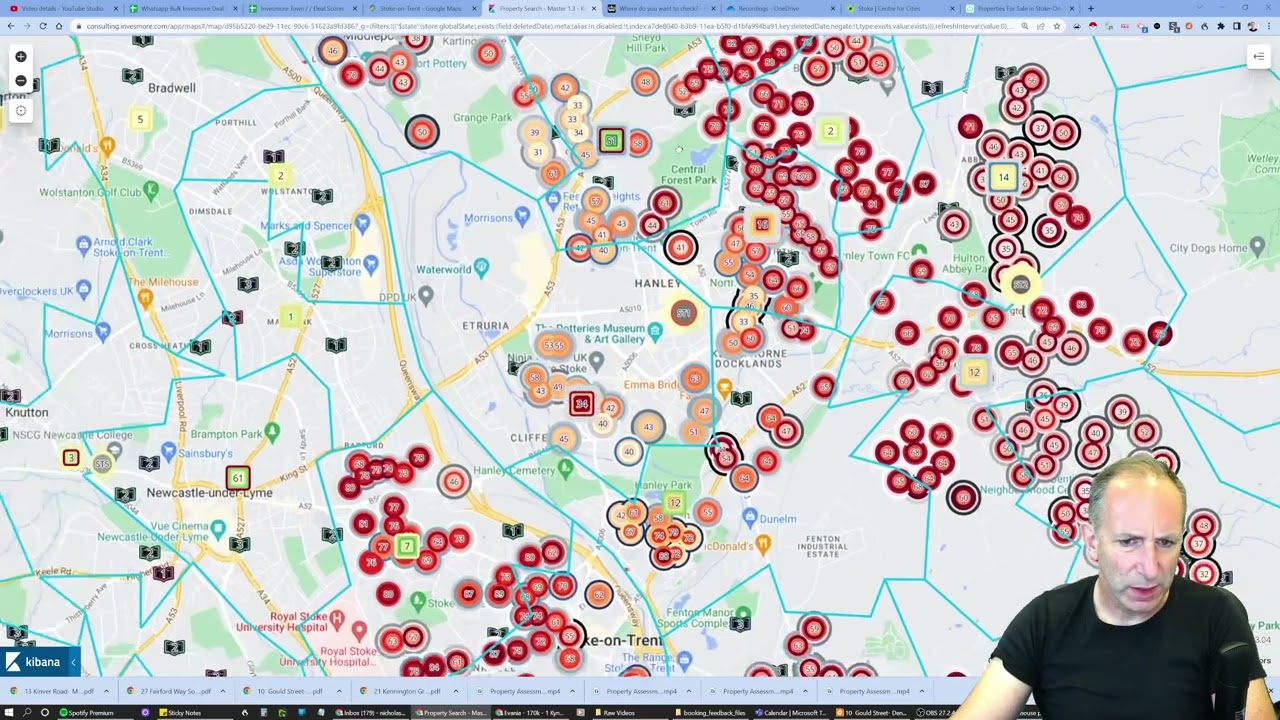Click the Morrisons shopping pin near Etruria
Image resolution: width=1280 pixels, height=720 pixels.
click(x=522, y=216)
